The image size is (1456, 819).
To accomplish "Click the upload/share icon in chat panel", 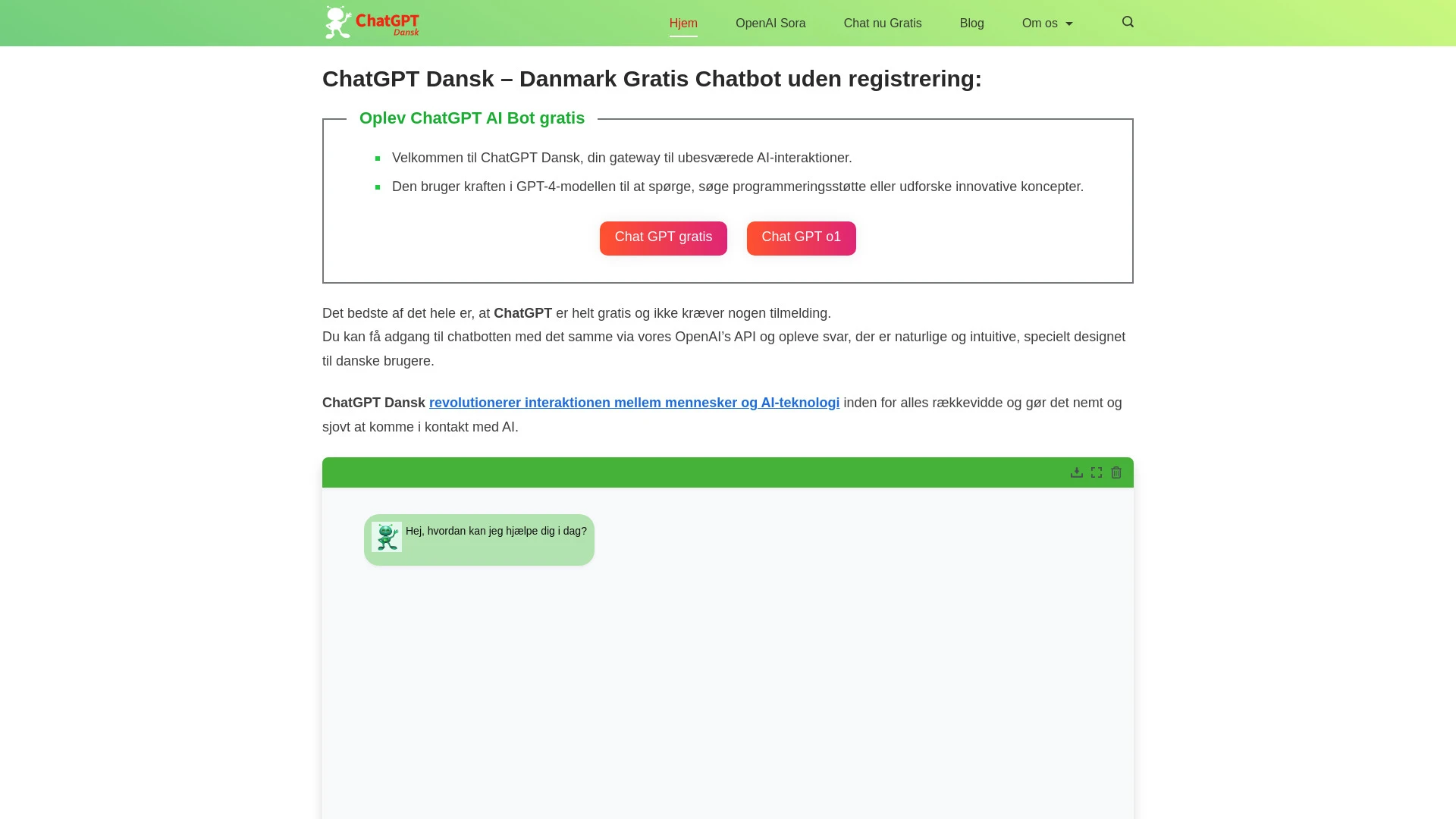I will point(1076,472).
